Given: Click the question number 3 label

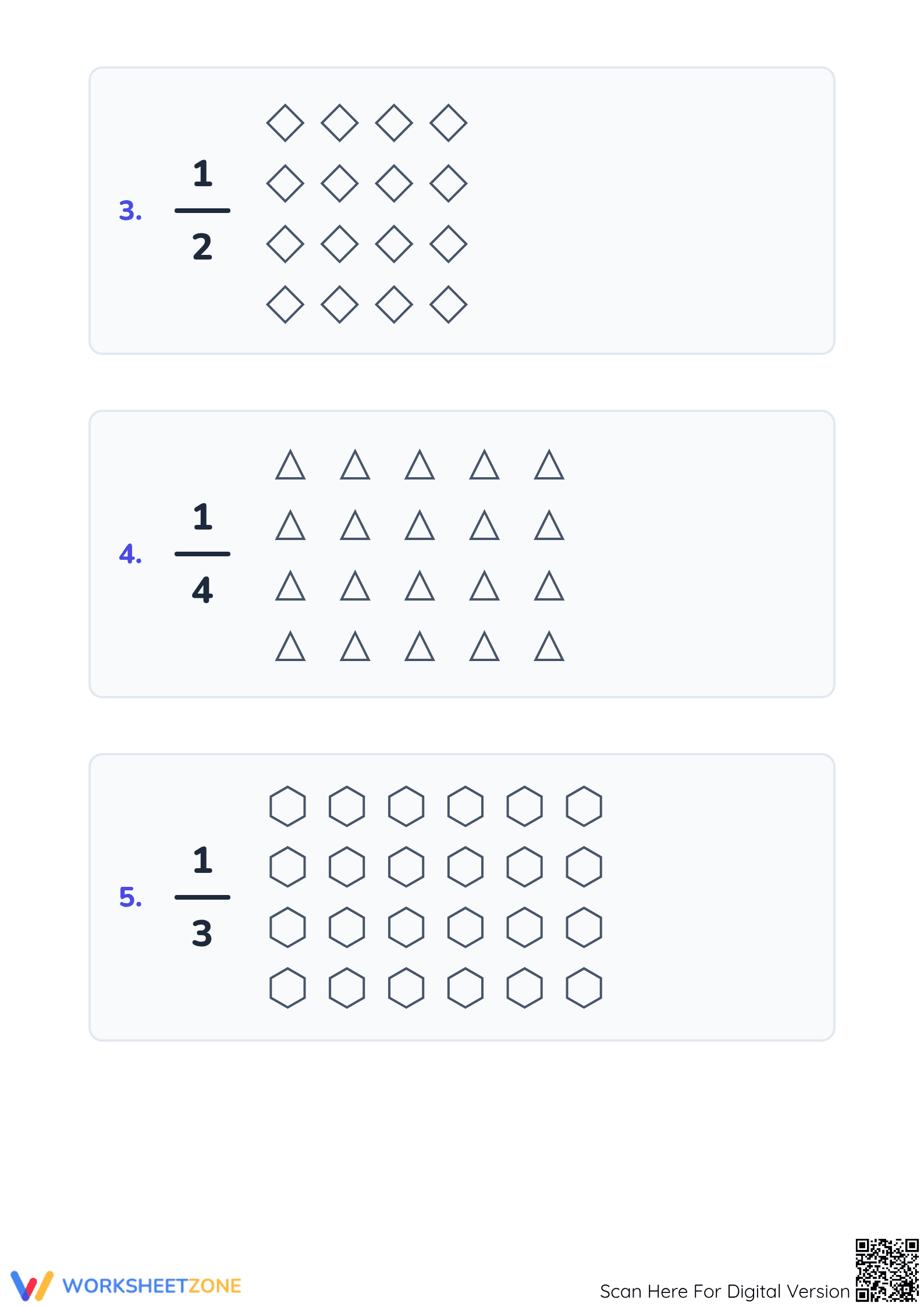Looking at the screenshot, I should pyautogui.click(x=130, y=211).
